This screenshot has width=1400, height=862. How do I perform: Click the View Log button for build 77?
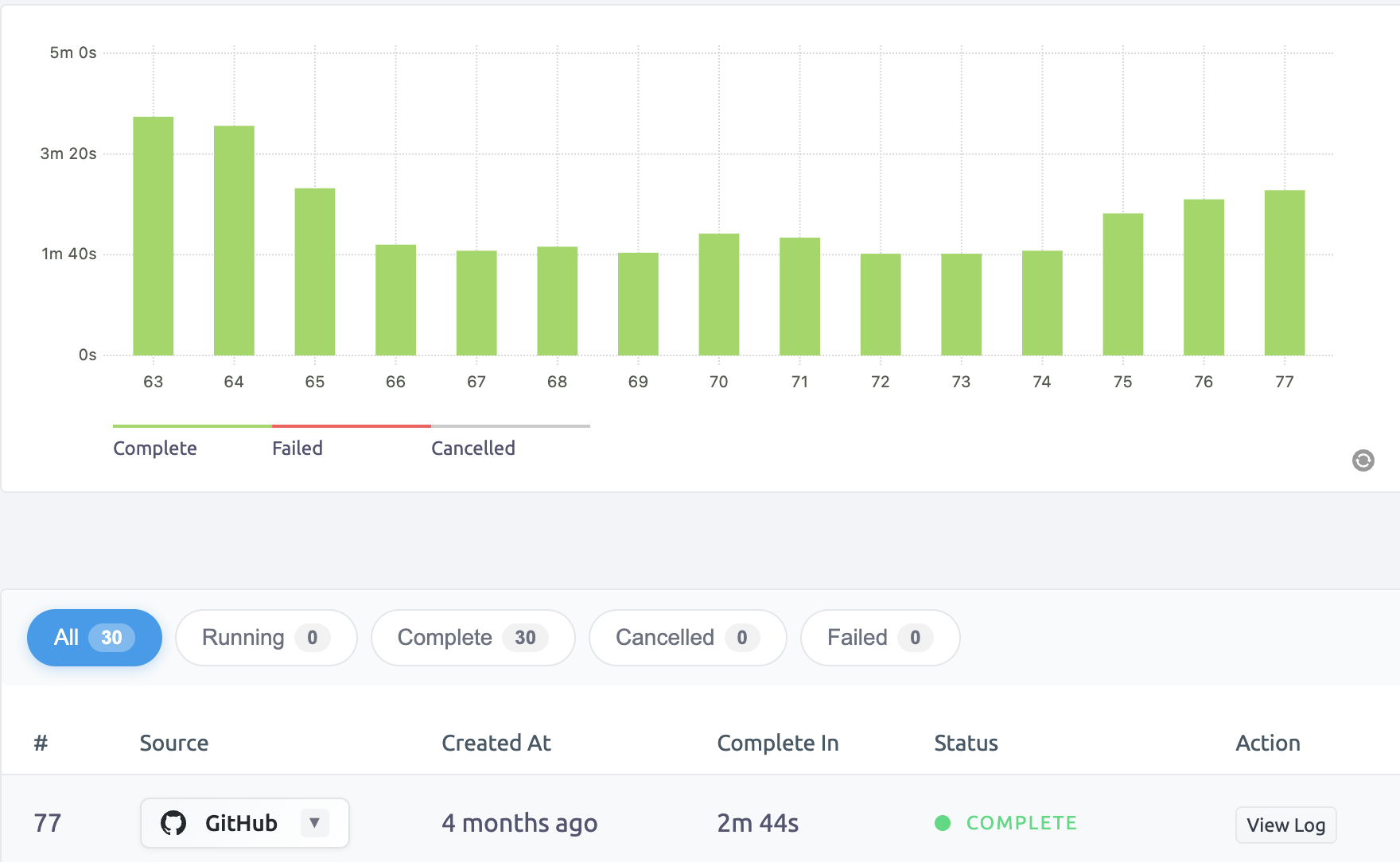pyautogui.click(x=1285, y=825)
